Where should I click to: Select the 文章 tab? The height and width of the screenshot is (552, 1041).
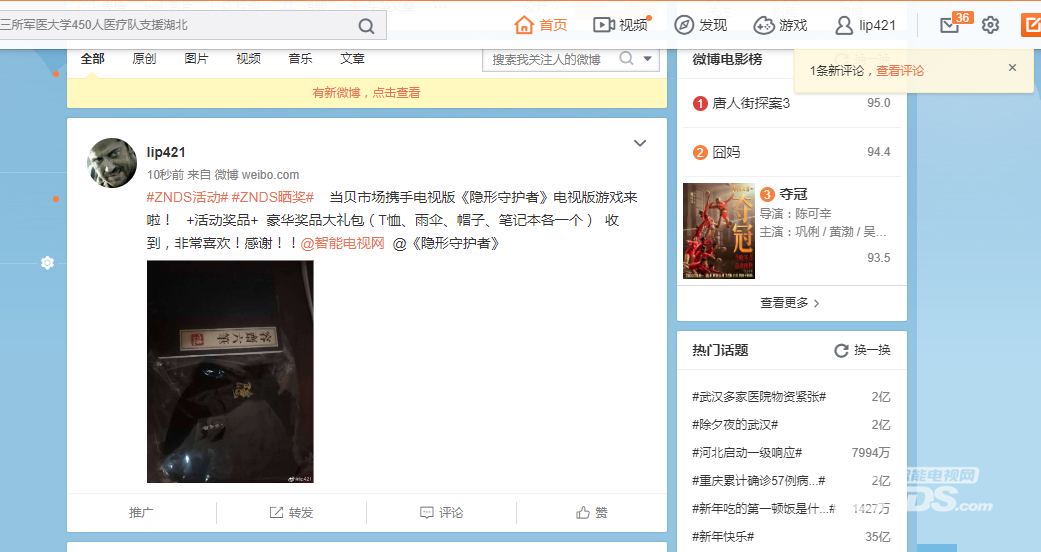[x=352, y=58]
